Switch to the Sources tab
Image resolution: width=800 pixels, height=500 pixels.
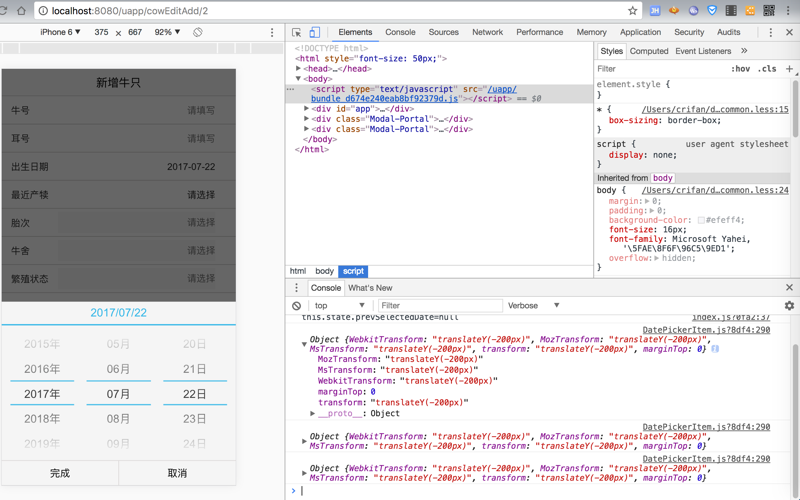click(x=443, y=32)
